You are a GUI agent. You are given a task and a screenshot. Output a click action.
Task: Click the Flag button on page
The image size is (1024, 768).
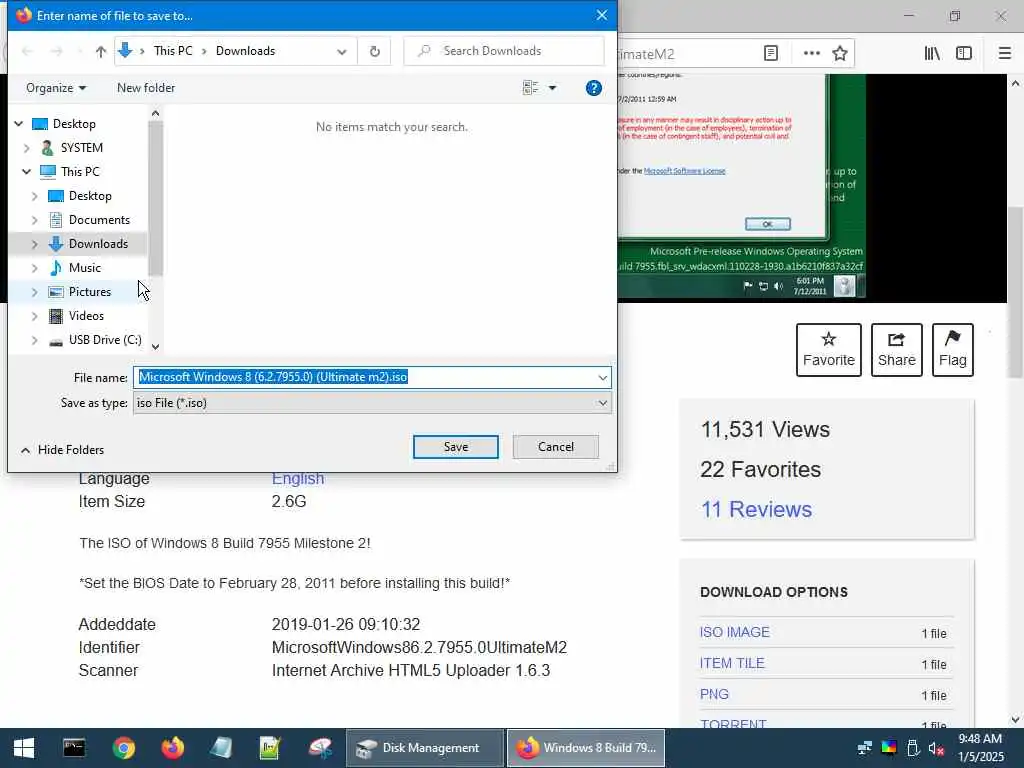(x=953, y=350)
